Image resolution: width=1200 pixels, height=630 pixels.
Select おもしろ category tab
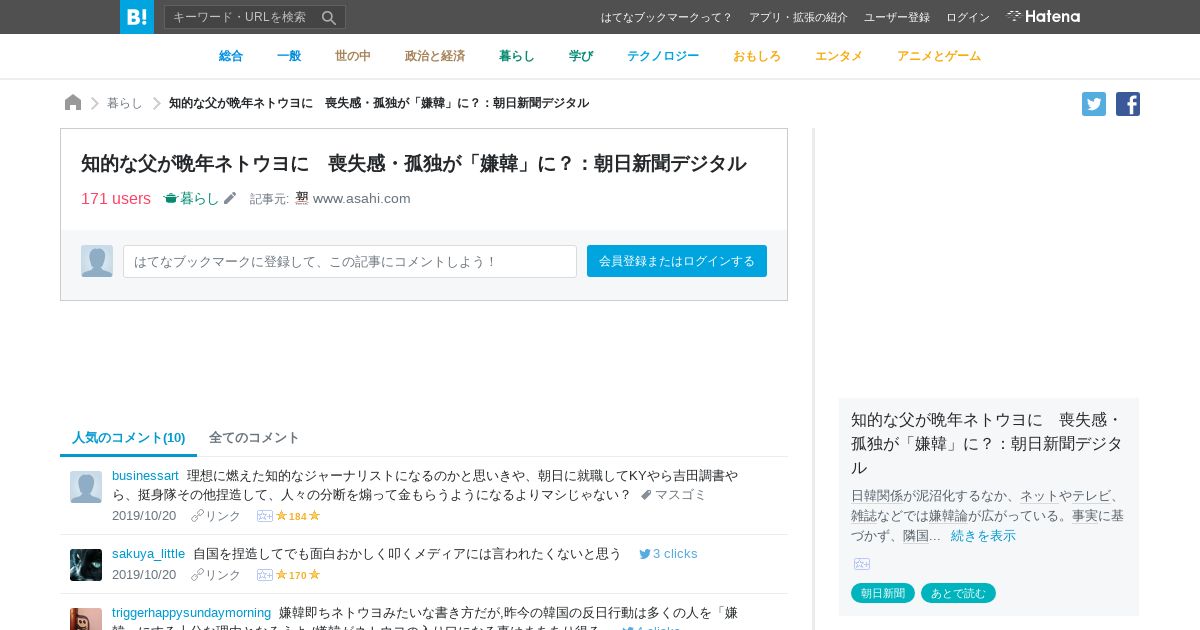pos(757,56)
